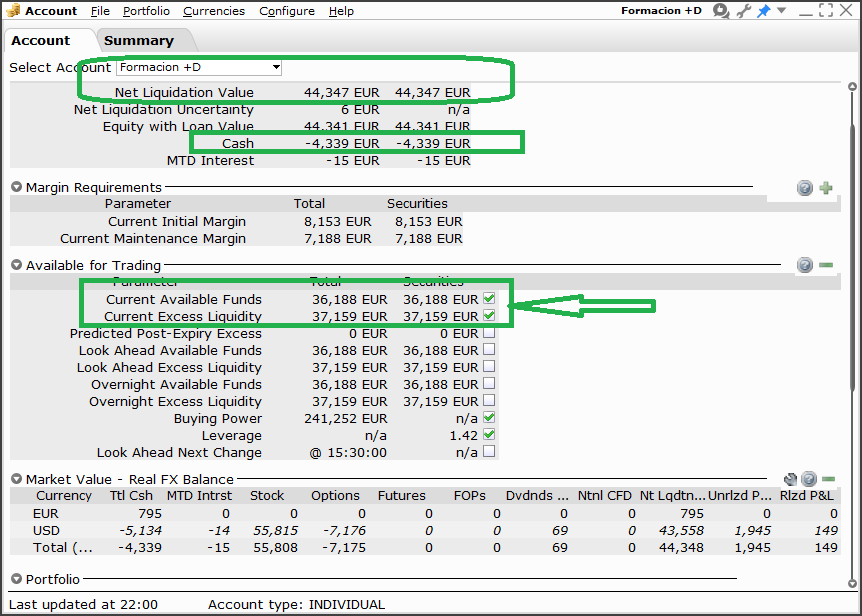Click the wrench settings icon in title bar

(x=743, y=11)
